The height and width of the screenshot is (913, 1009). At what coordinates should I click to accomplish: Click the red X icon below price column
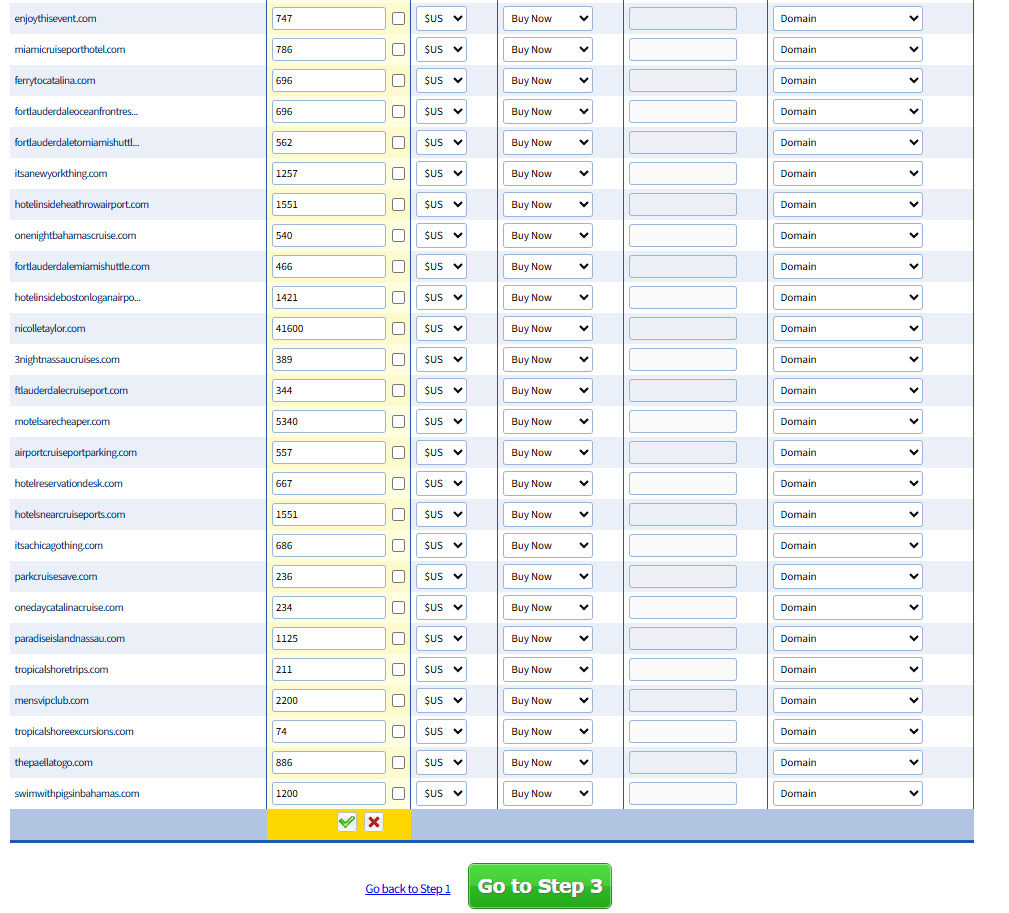pyautogui.click(x=374, y=822)
